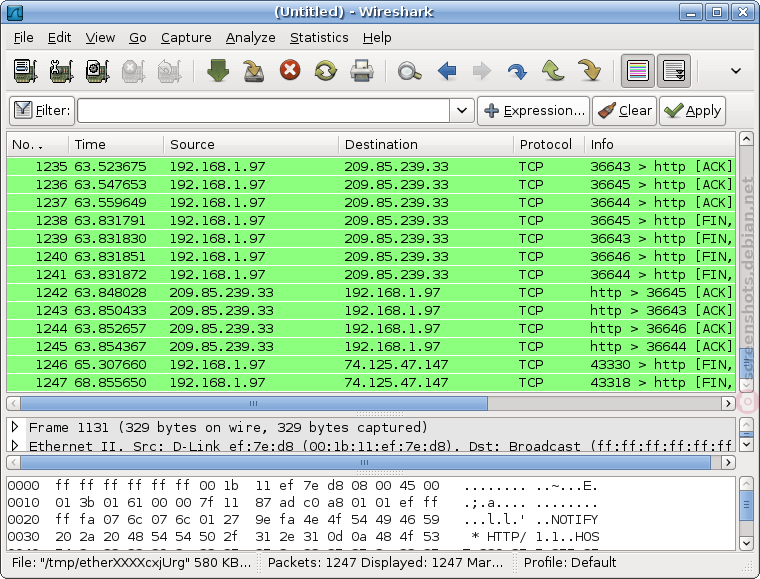
Task: Toggle packet list colorize button
Action: click(637, 71)
